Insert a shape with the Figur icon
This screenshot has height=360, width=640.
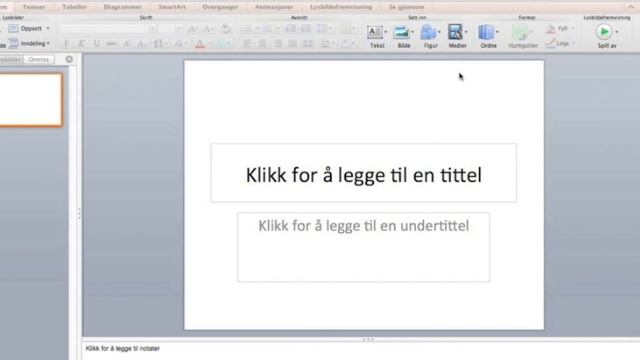429,32
